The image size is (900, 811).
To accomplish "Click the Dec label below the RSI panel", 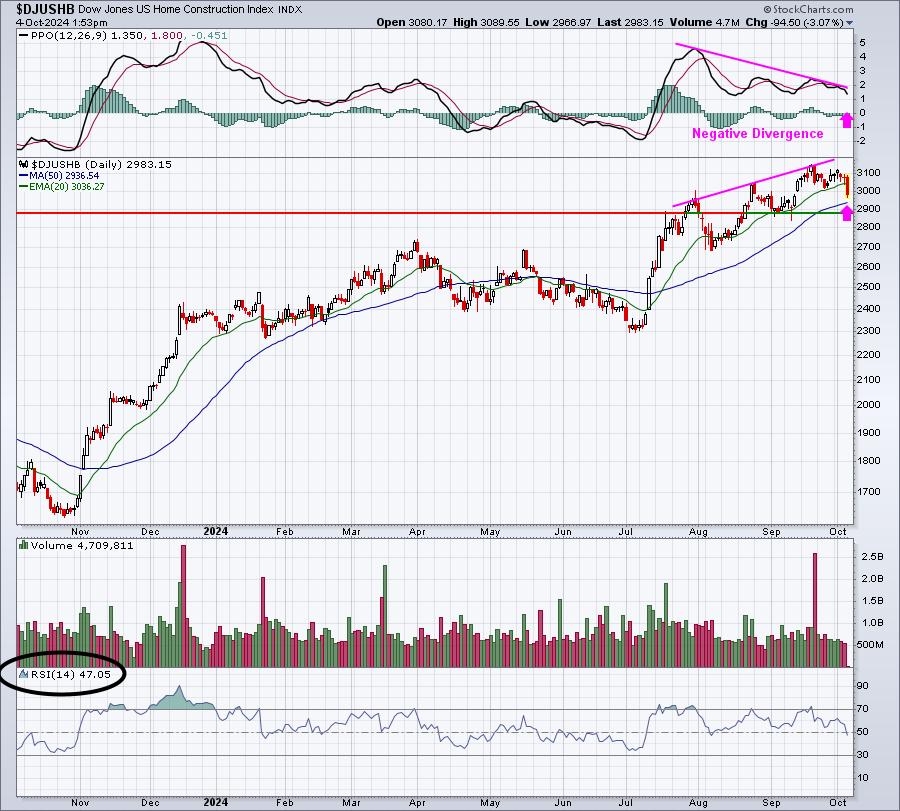I will click(150, 802).
